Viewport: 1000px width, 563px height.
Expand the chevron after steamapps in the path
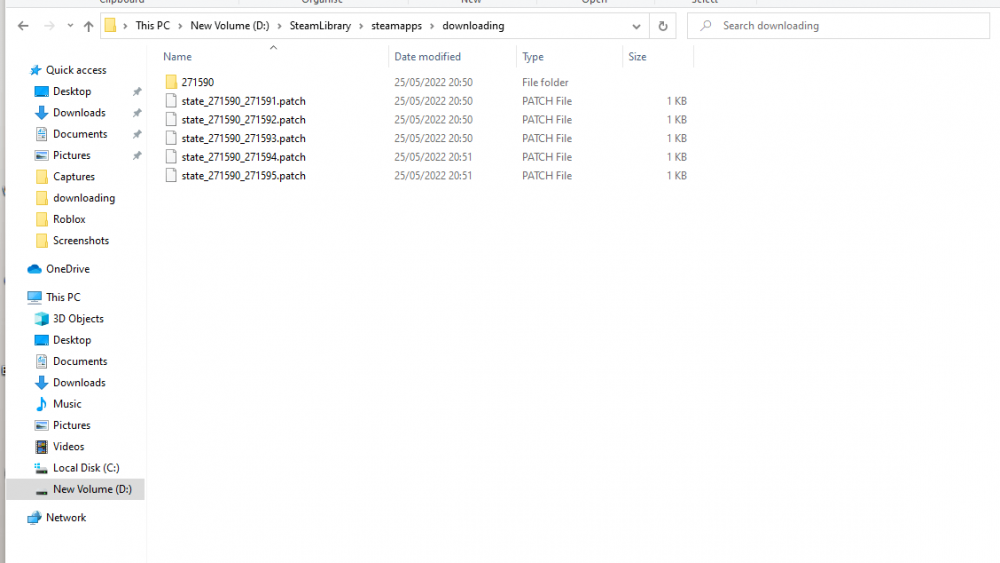click(x=432, y=26)
